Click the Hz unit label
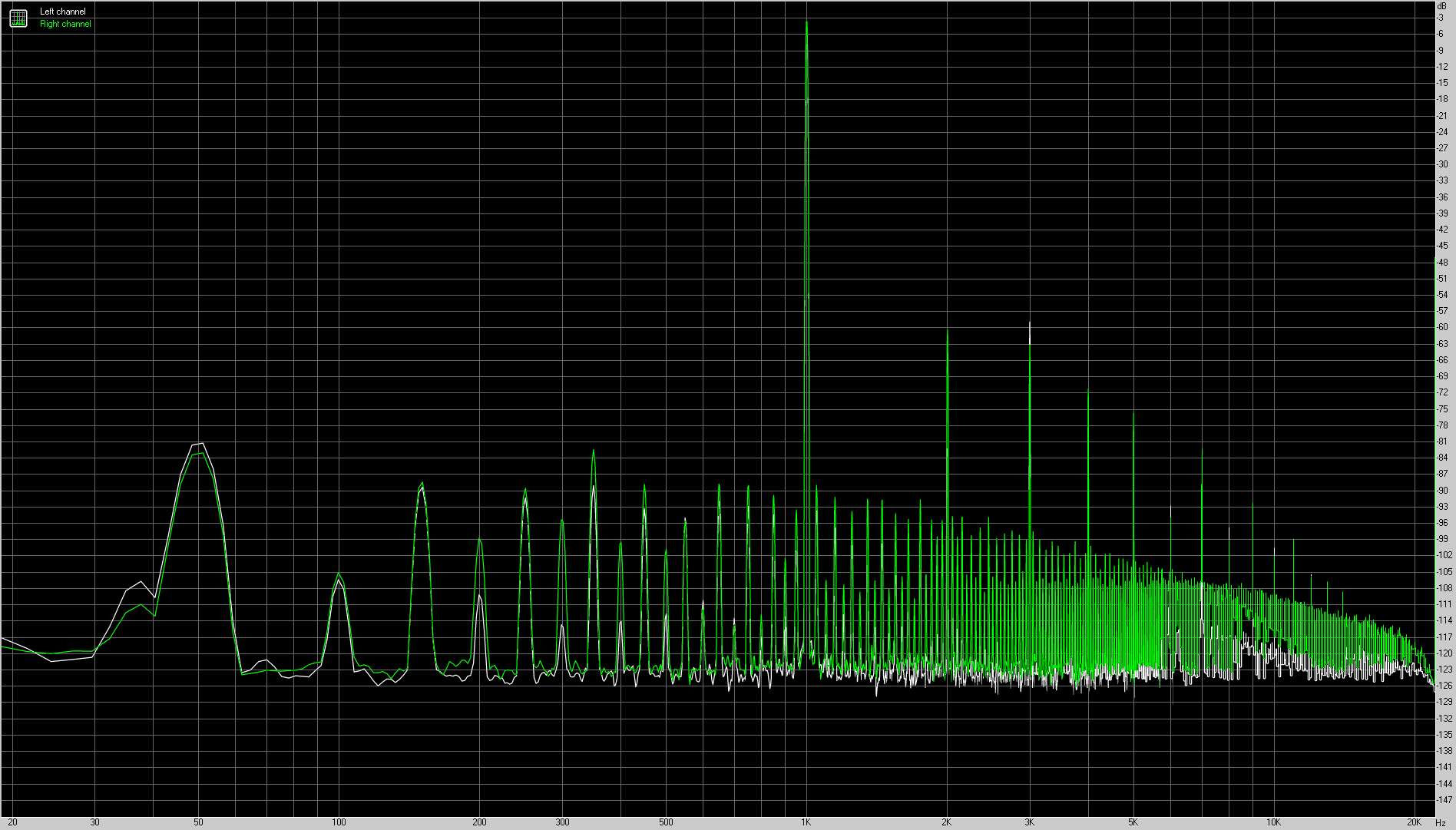 [x=1441, y=823]
